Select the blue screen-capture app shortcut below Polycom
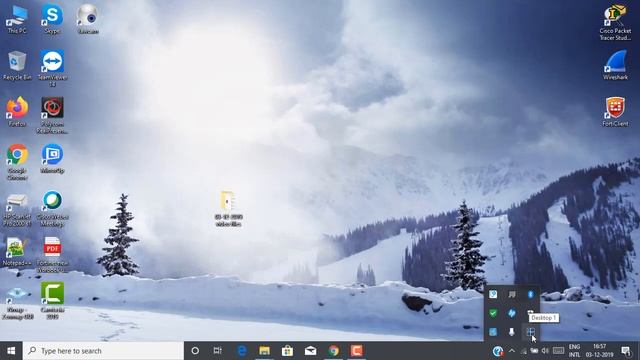 pyautogui.click(x=52, y=159)
